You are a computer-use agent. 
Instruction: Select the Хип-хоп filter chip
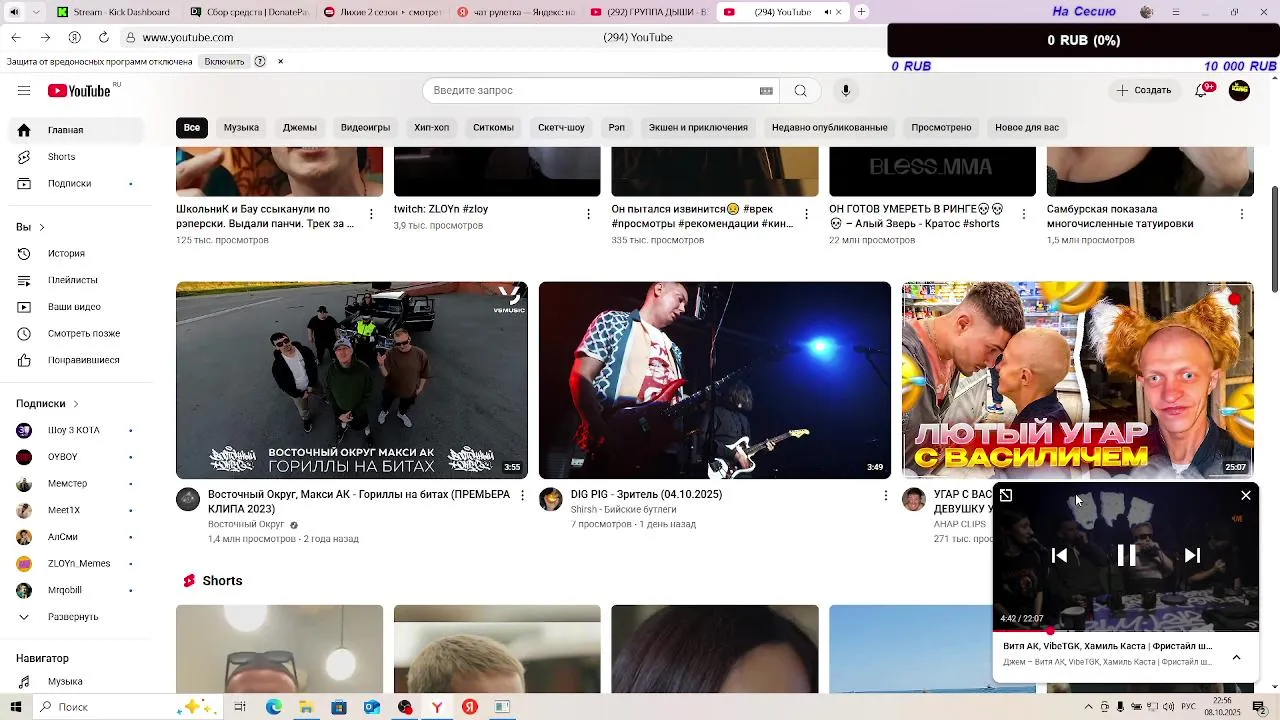tap(432, 128)
